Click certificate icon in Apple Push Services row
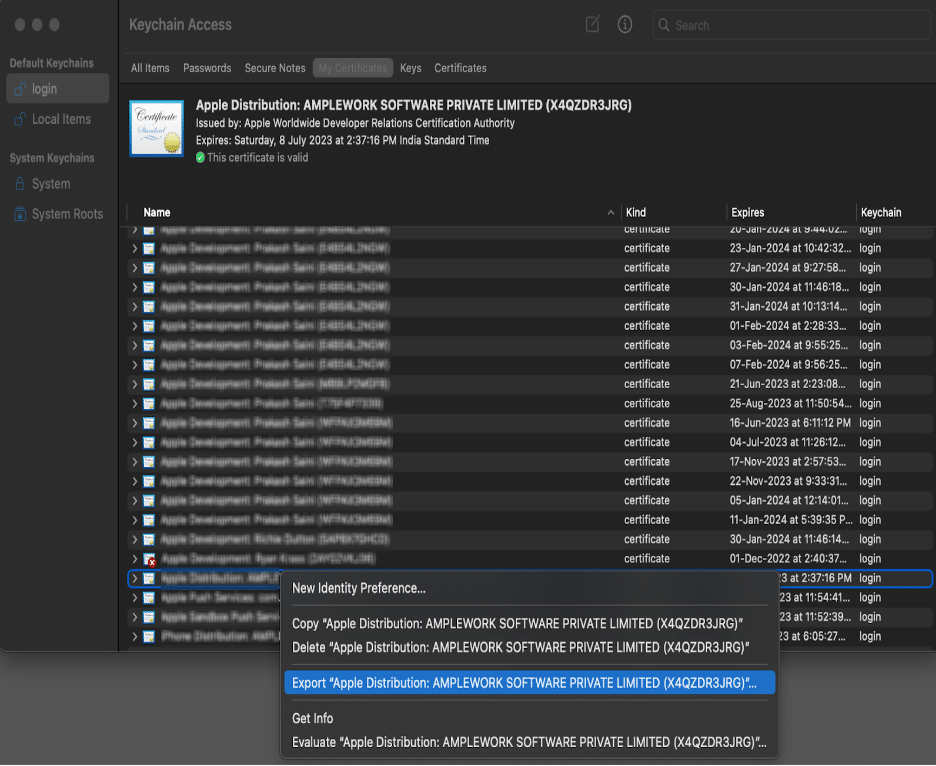This screenshot has height=766, width=936. (149, 598)
